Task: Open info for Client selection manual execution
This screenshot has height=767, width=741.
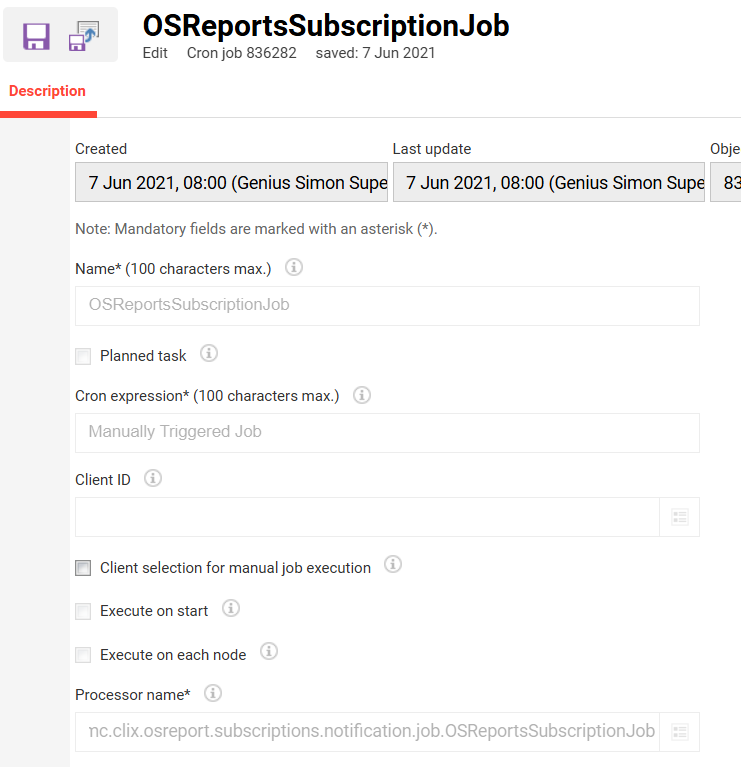Action: click(x=393, y=565)
